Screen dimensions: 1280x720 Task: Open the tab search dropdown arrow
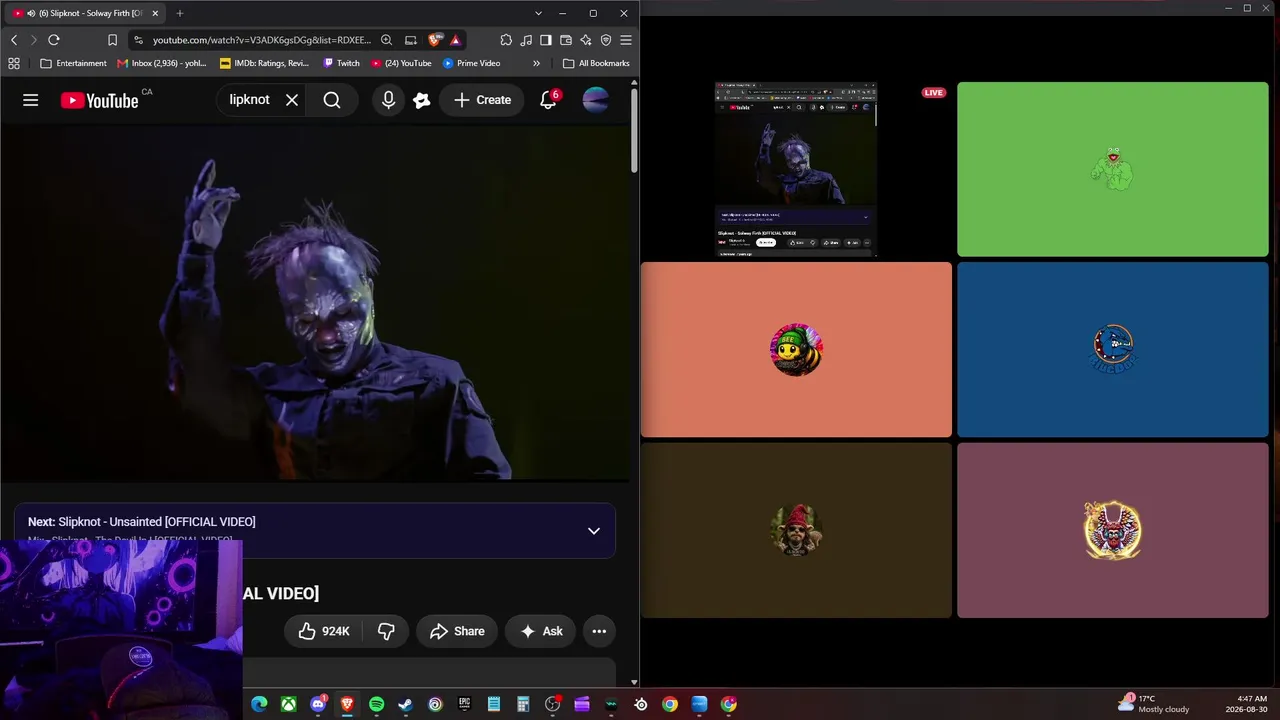[x=538, y=13]
